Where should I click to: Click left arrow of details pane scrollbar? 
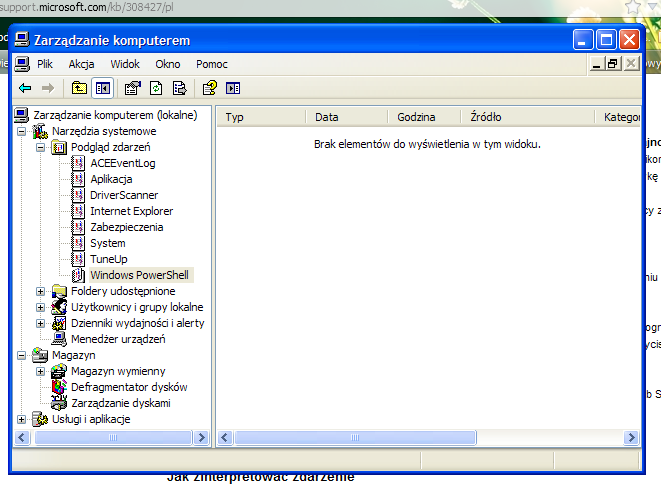pyautogui.click(x=225, y=438)
